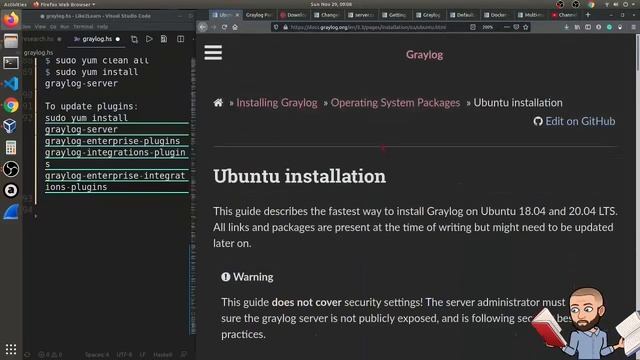
Task: Go to docs home via the house icon
Action: [218, 102]
